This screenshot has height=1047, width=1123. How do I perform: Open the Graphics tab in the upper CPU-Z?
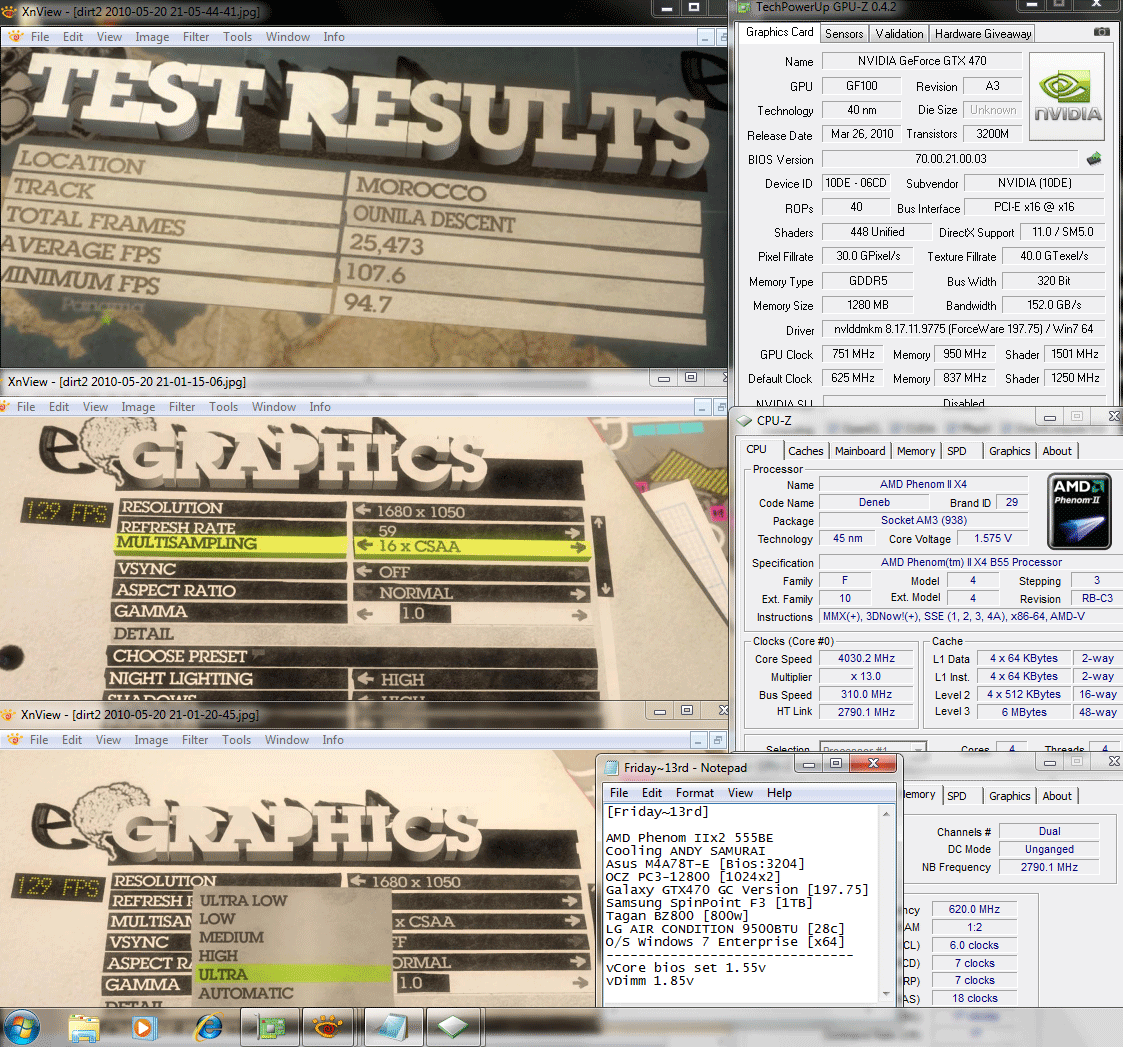point(1009,450)
